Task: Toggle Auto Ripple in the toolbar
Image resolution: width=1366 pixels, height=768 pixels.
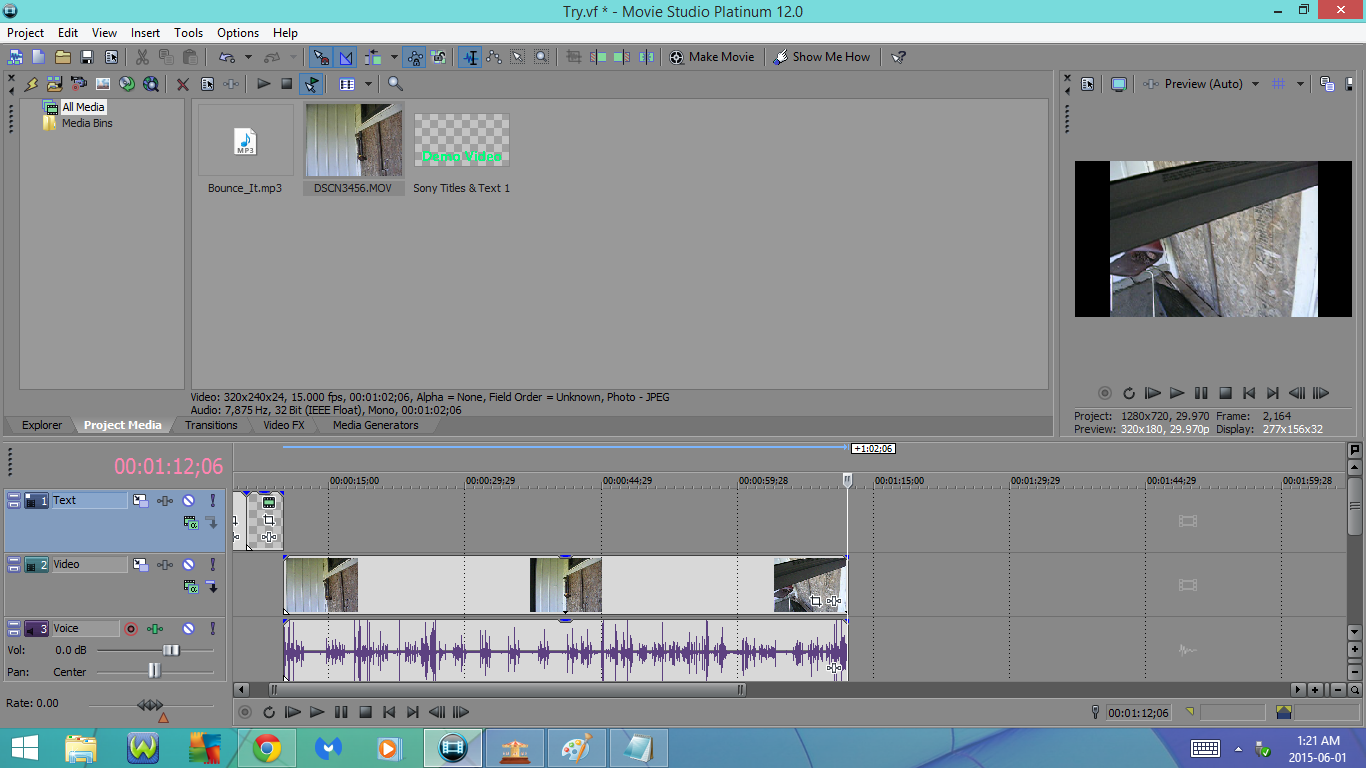Action: tap(374, 57)
